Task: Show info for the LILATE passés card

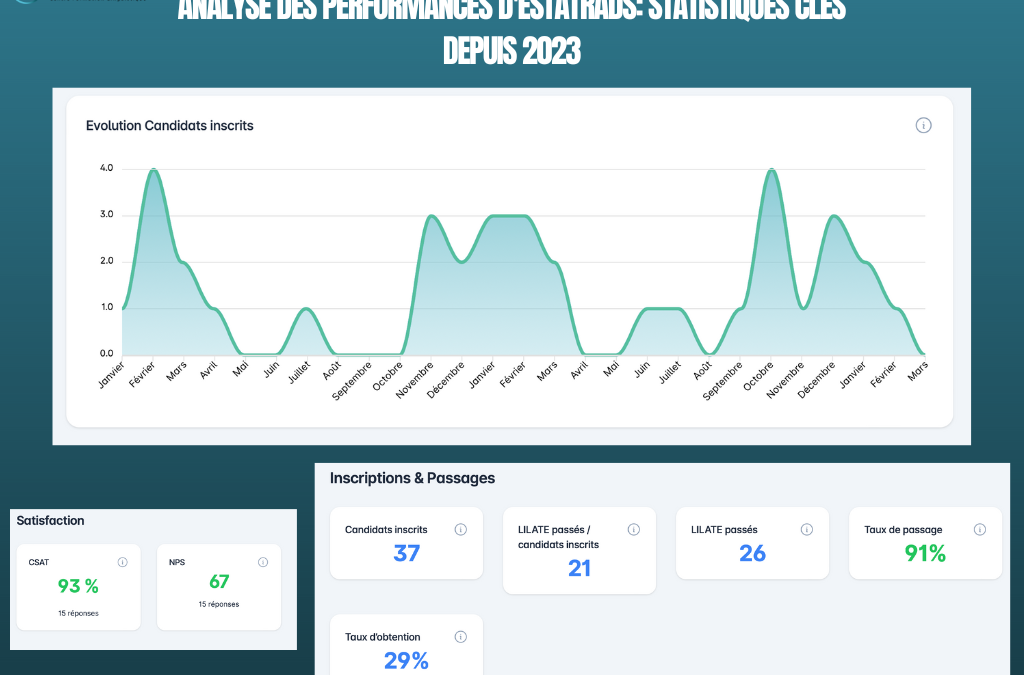Action: (x=807, y=529)
